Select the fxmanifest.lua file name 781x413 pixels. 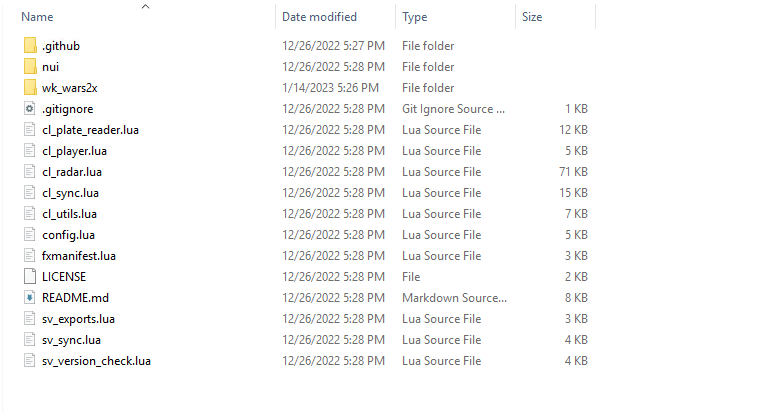pos(79,256)
